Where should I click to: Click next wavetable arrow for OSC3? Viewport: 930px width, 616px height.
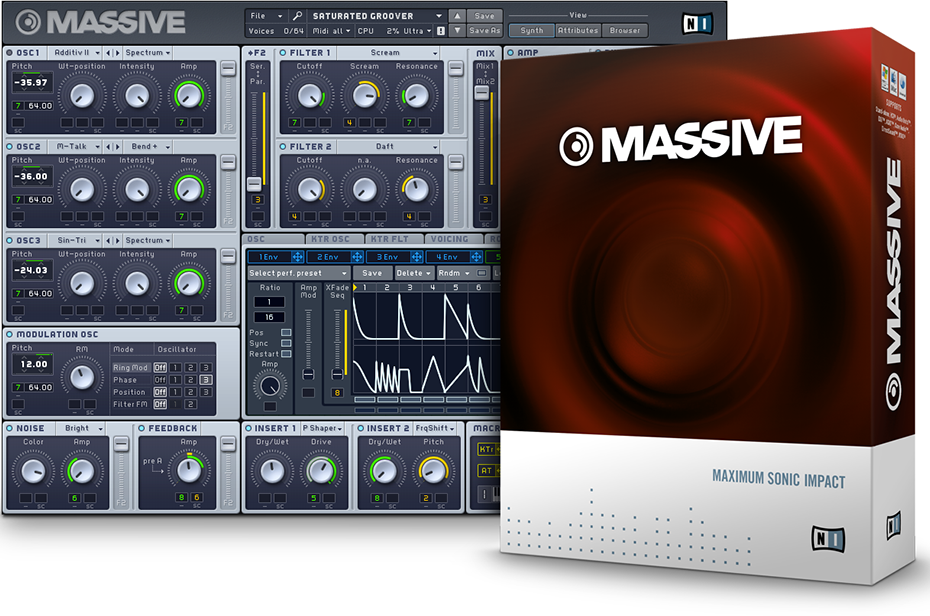117,240
